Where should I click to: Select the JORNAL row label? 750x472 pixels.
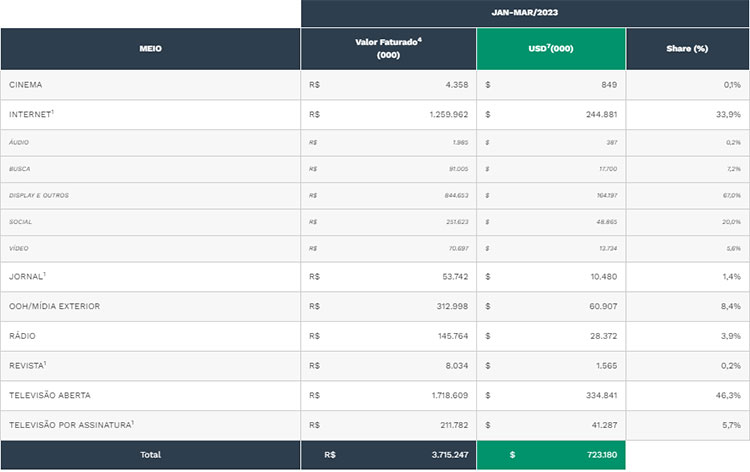(27, 276)
